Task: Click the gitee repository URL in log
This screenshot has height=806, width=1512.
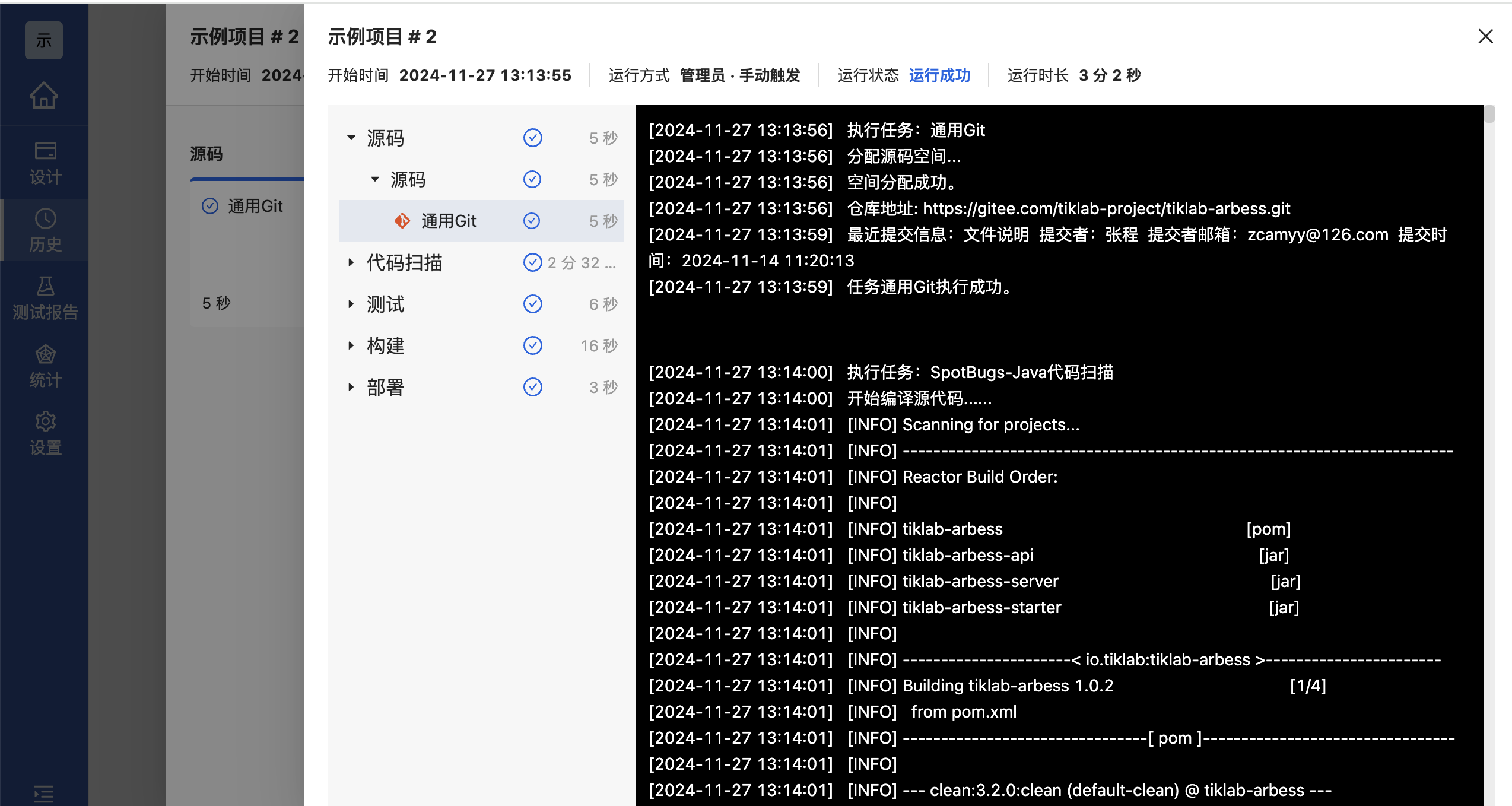Action: 1107,208
